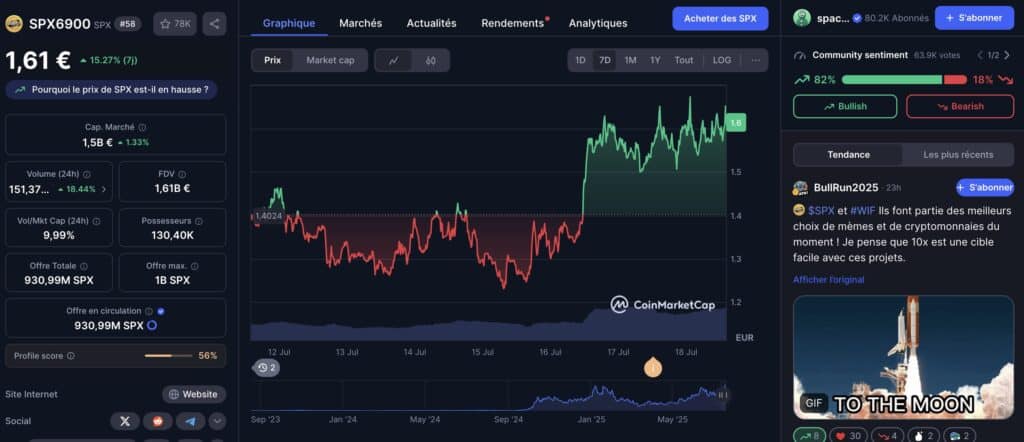
Task: Switch chart to Market cap view
Action: [x=330, y=61]
